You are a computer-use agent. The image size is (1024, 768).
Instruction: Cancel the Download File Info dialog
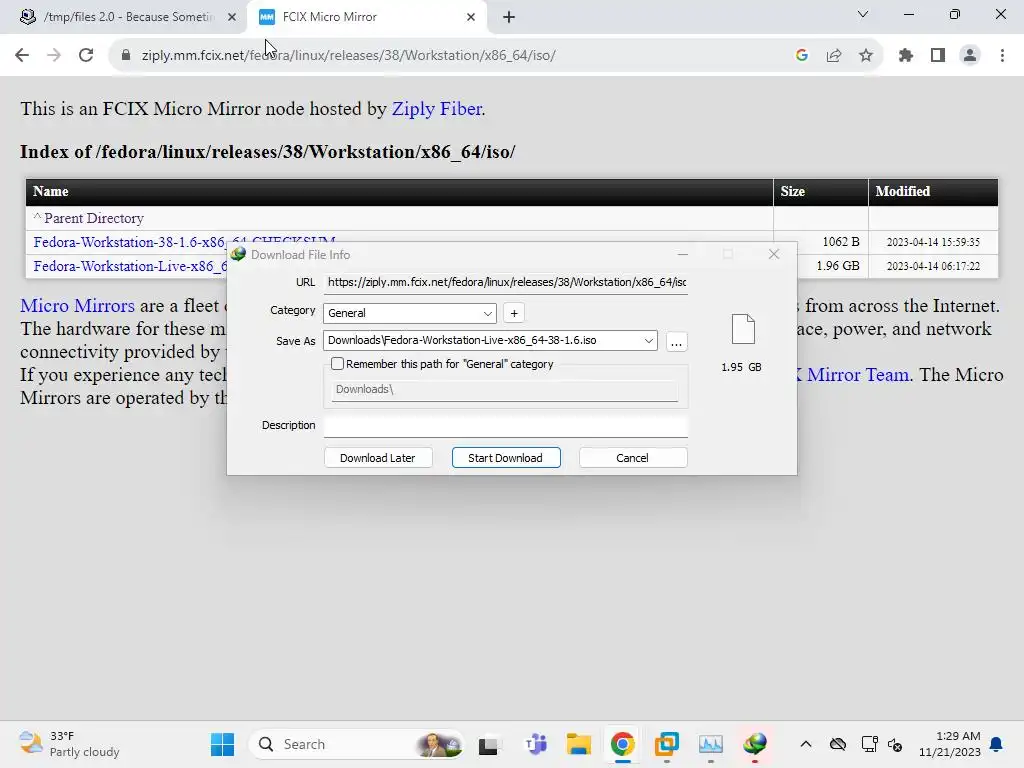click(633, 458)
